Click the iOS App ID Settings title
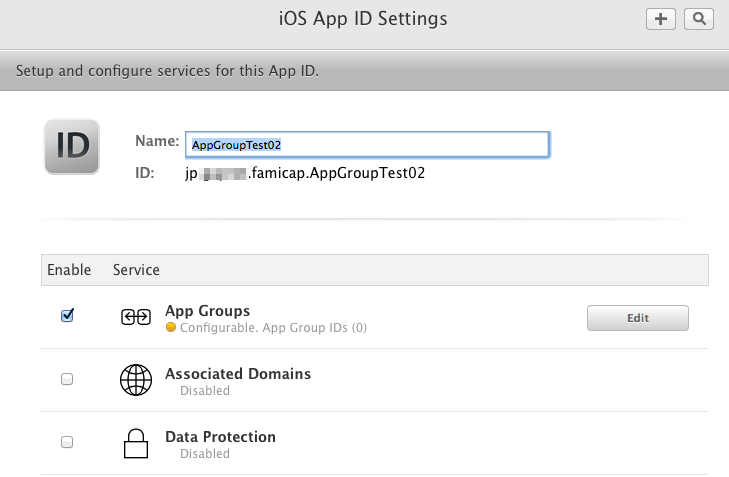 coord(363,19)
